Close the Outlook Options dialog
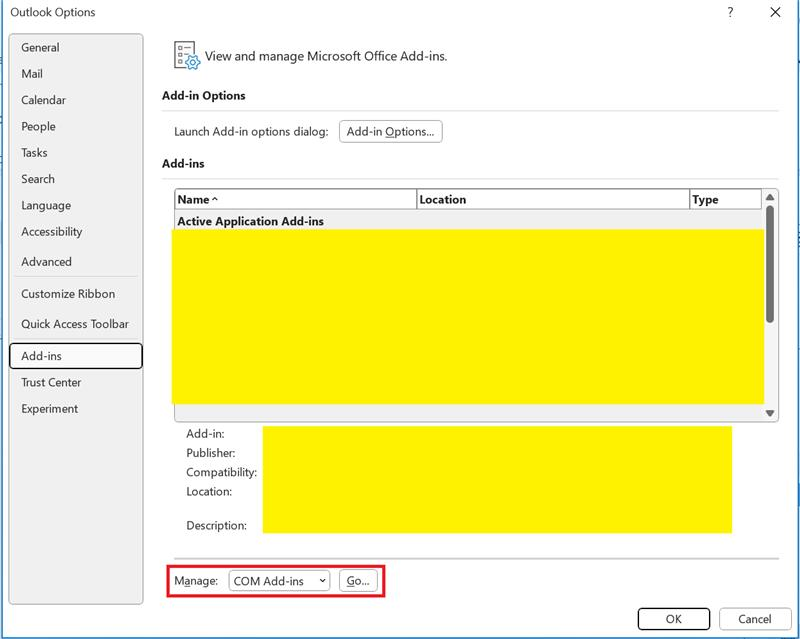The width and height of the screenshot is (800, 639). [x=775, y=12]
